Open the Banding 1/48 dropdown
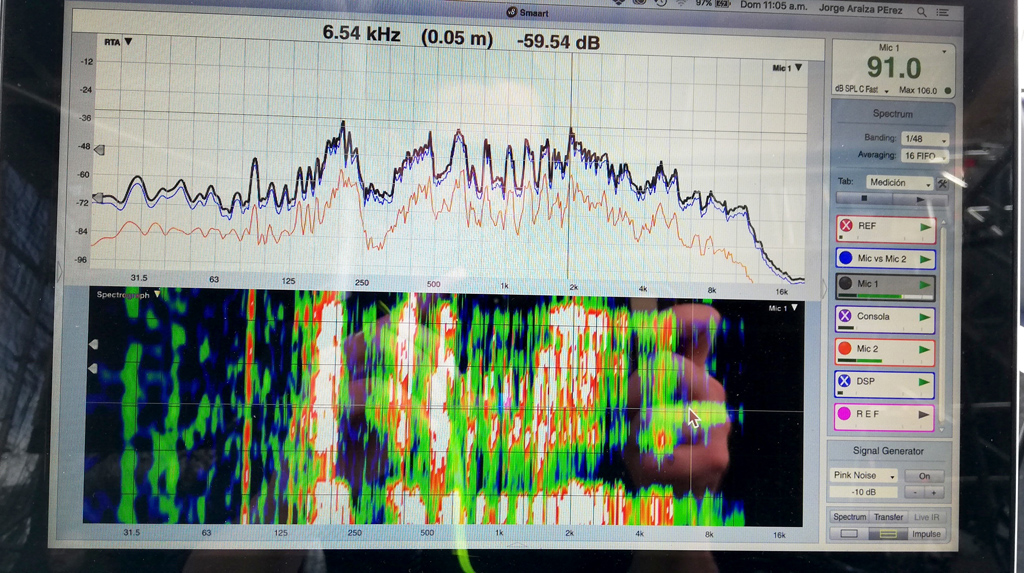Image resolution: width=1024 pixels, height=573 pixels. click(x=924, y=139)
